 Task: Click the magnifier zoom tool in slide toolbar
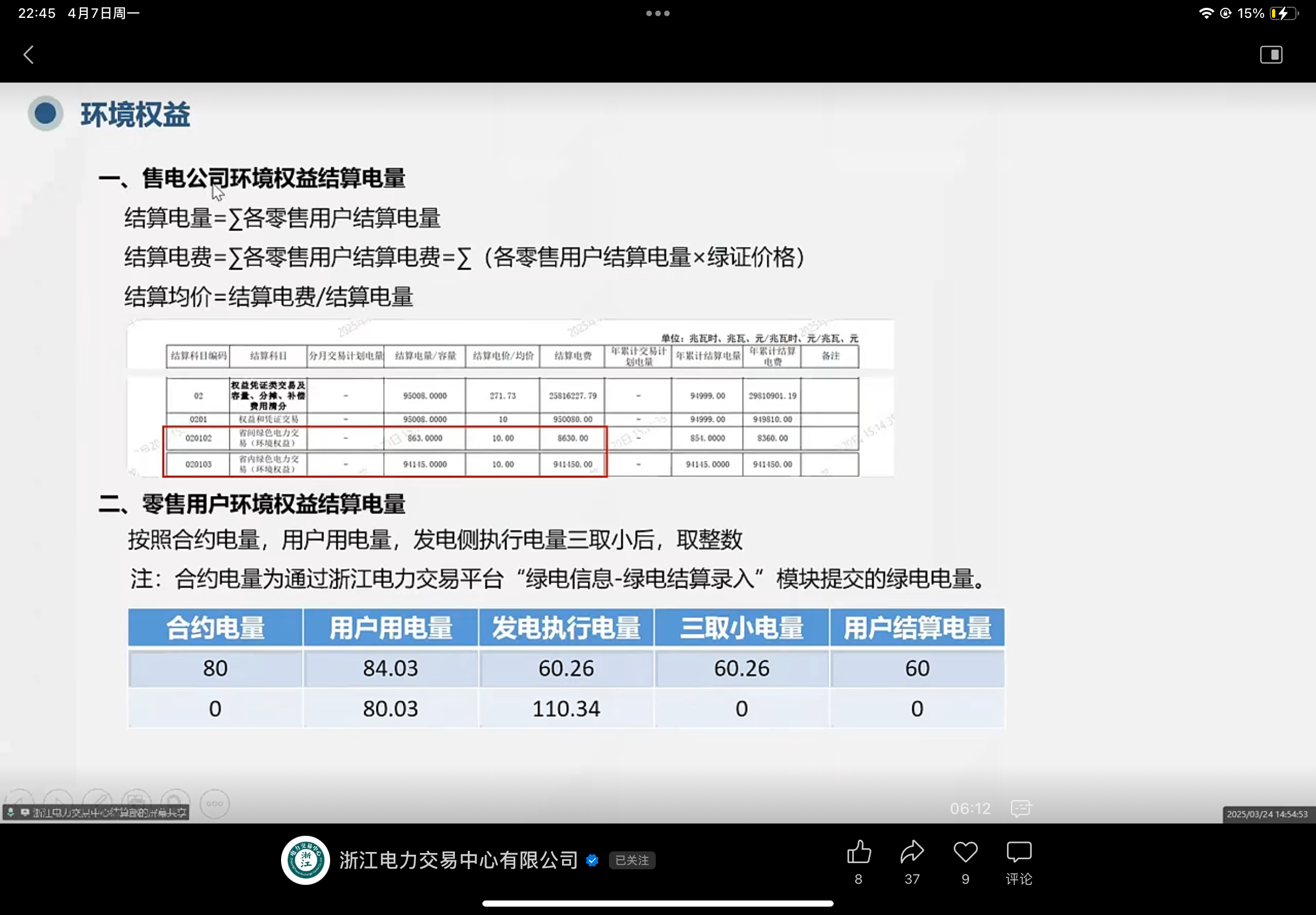[x=175, y=802]
